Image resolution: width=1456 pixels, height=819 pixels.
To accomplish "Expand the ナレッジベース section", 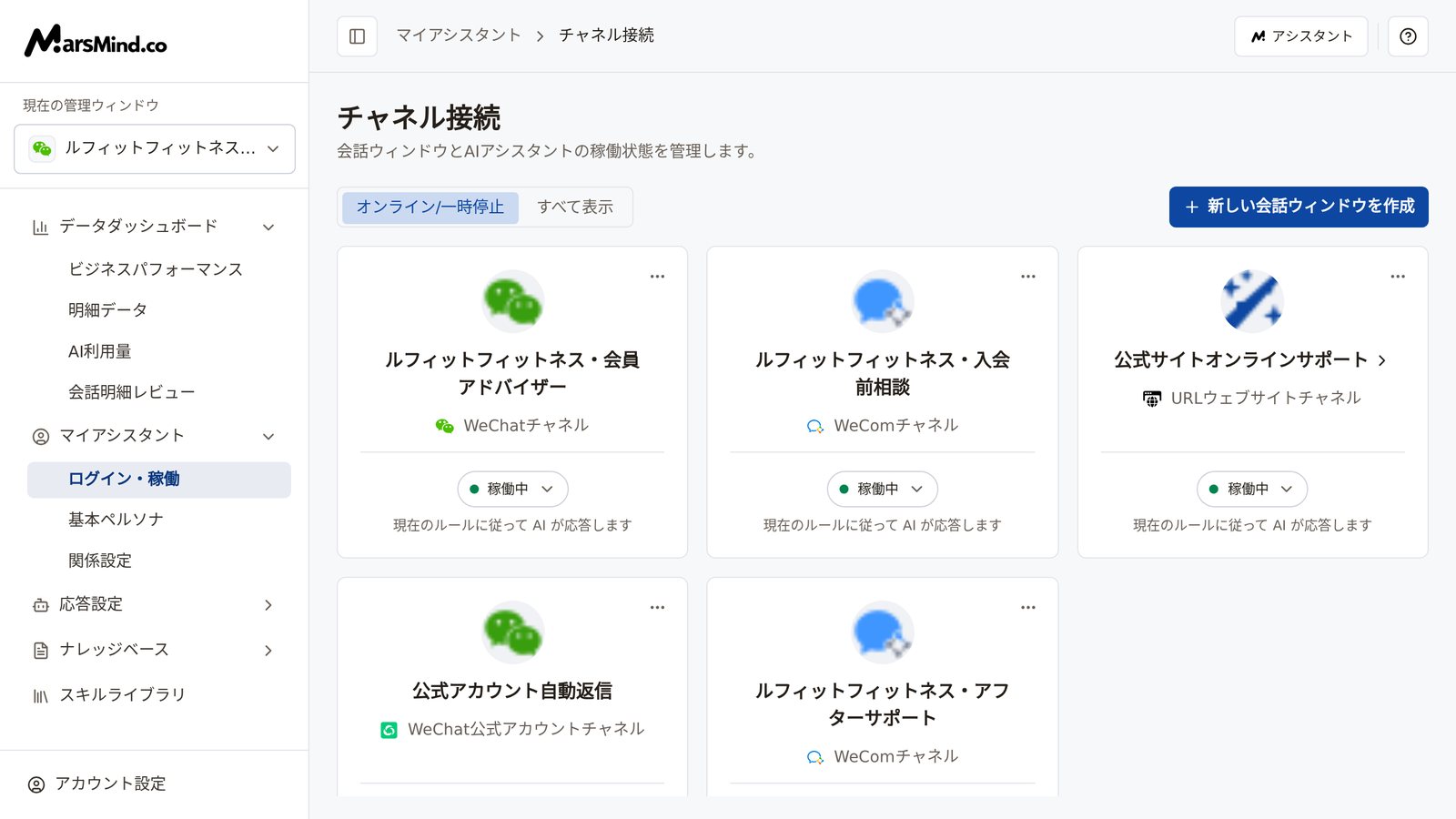I will pyautogui.click(x=268, y=651).
